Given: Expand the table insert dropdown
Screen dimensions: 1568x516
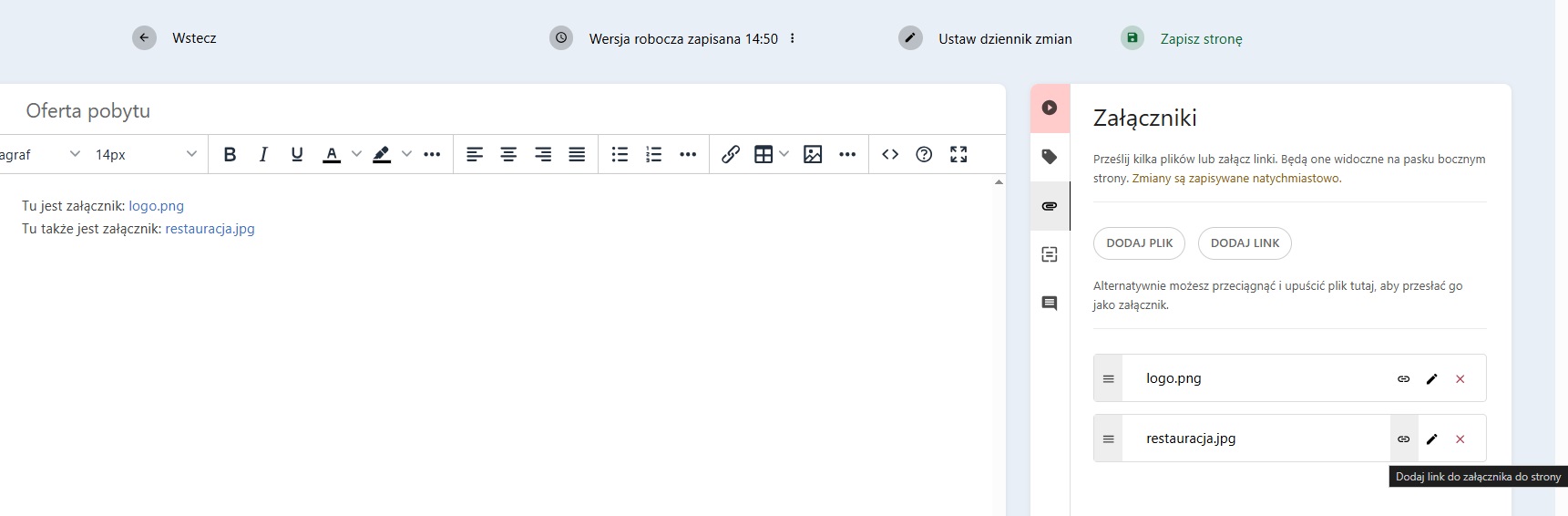Looking at the screenshot, I should [x=784, y=155].
